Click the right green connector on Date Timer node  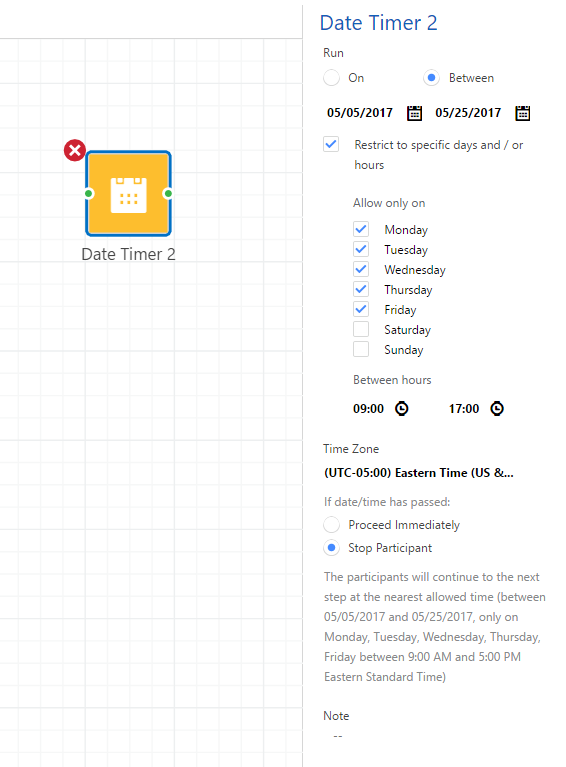(168, 194)
